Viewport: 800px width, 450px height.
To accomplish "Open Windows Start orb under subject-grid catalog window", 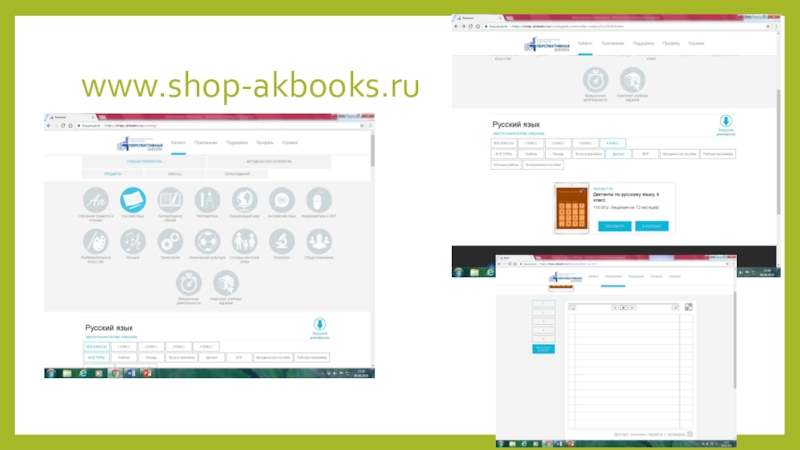I will (51, 373).
